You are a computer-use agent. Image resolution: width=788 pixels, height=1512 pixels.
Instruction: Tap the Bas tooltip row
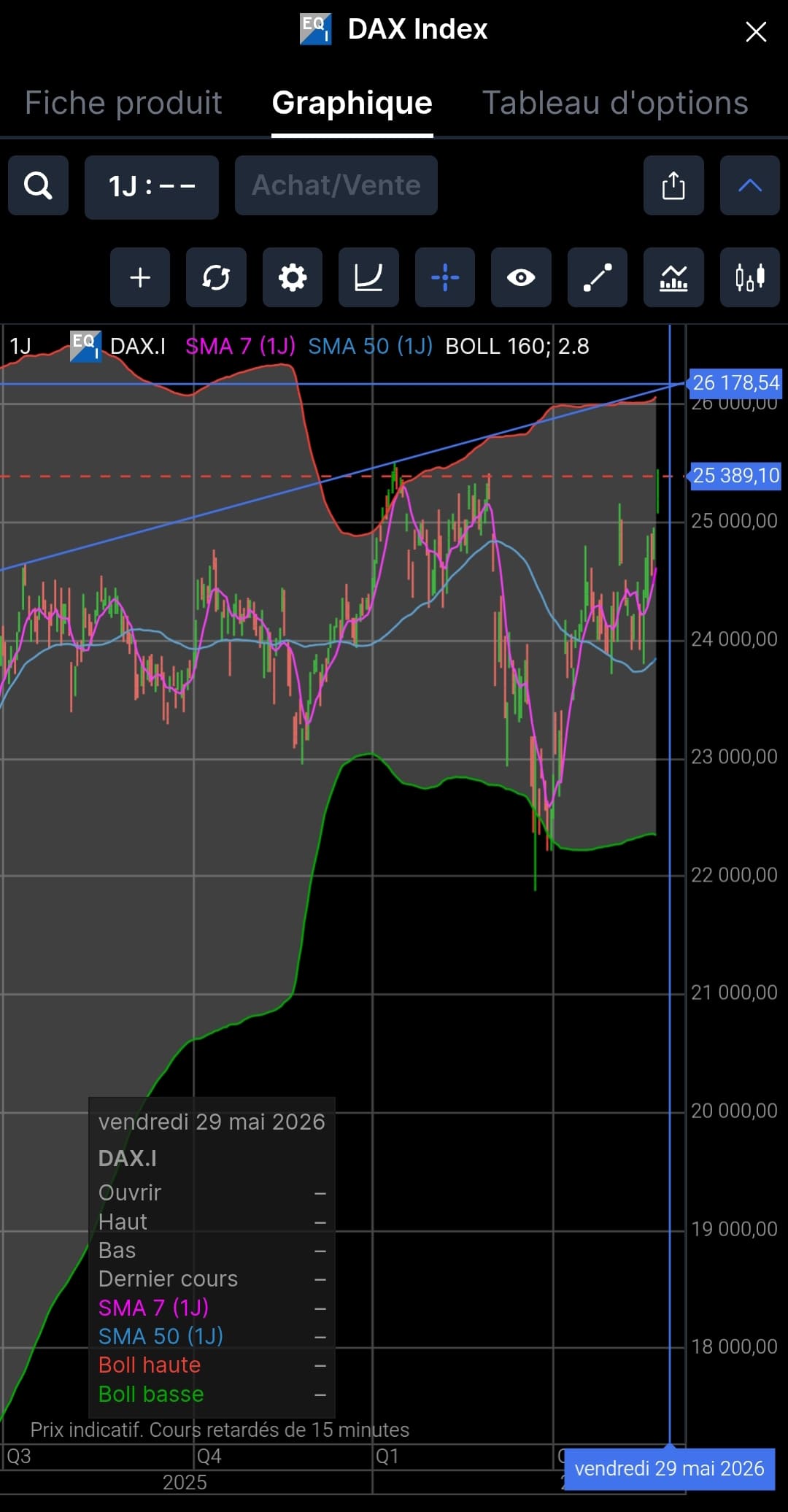(212, 1250)
